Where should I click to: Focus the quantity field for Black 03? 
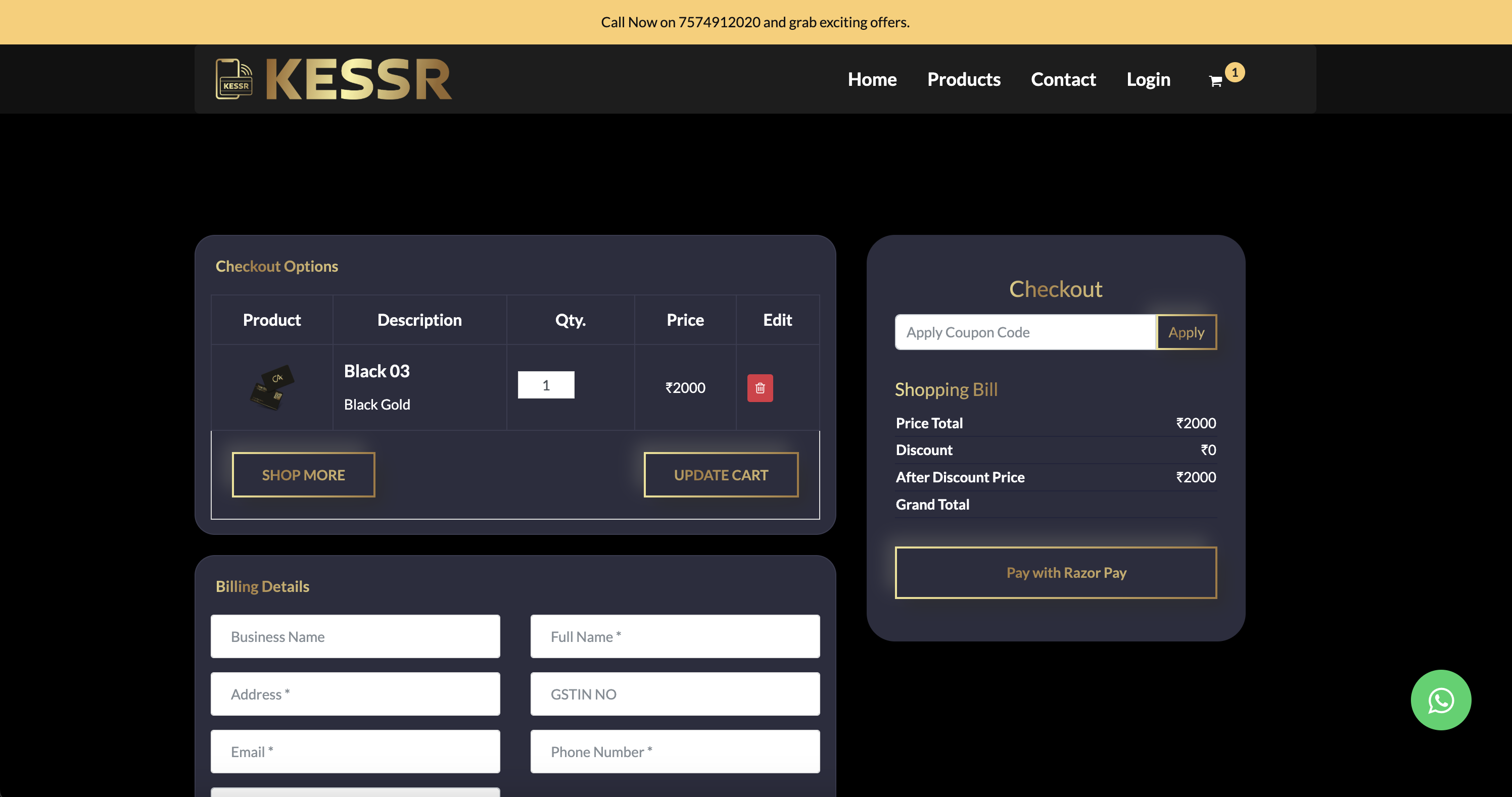pyautogui.click(x=546, y=385)
